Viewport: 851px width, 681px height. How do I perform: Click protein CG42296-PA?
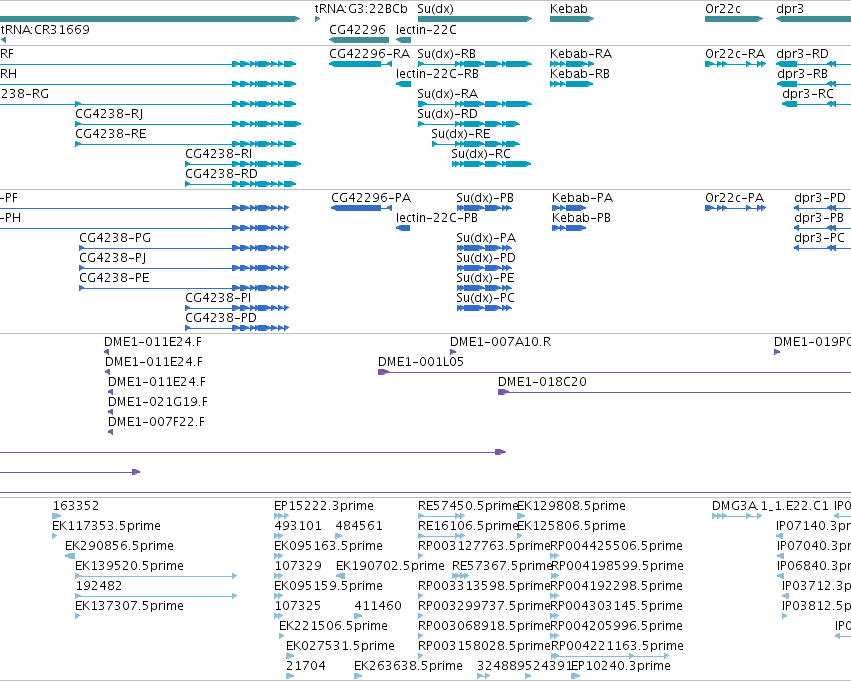(371, 198)
